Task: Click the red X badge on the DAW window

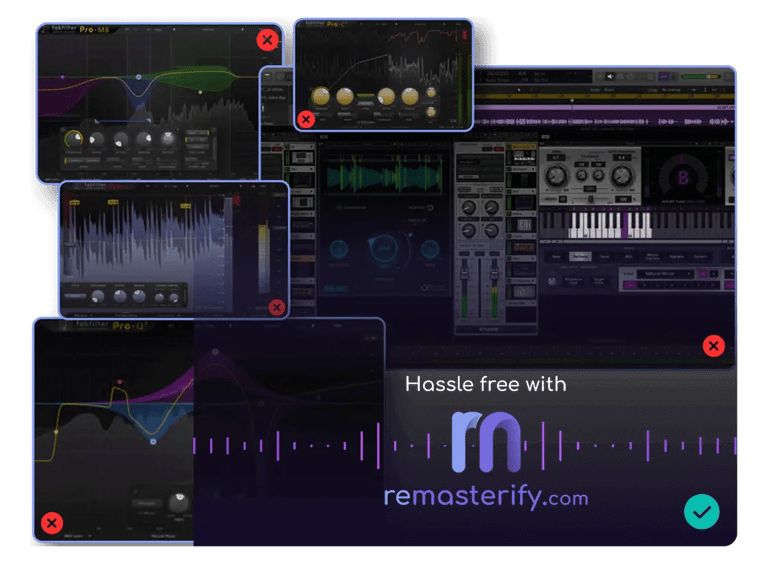Action: 714,346
